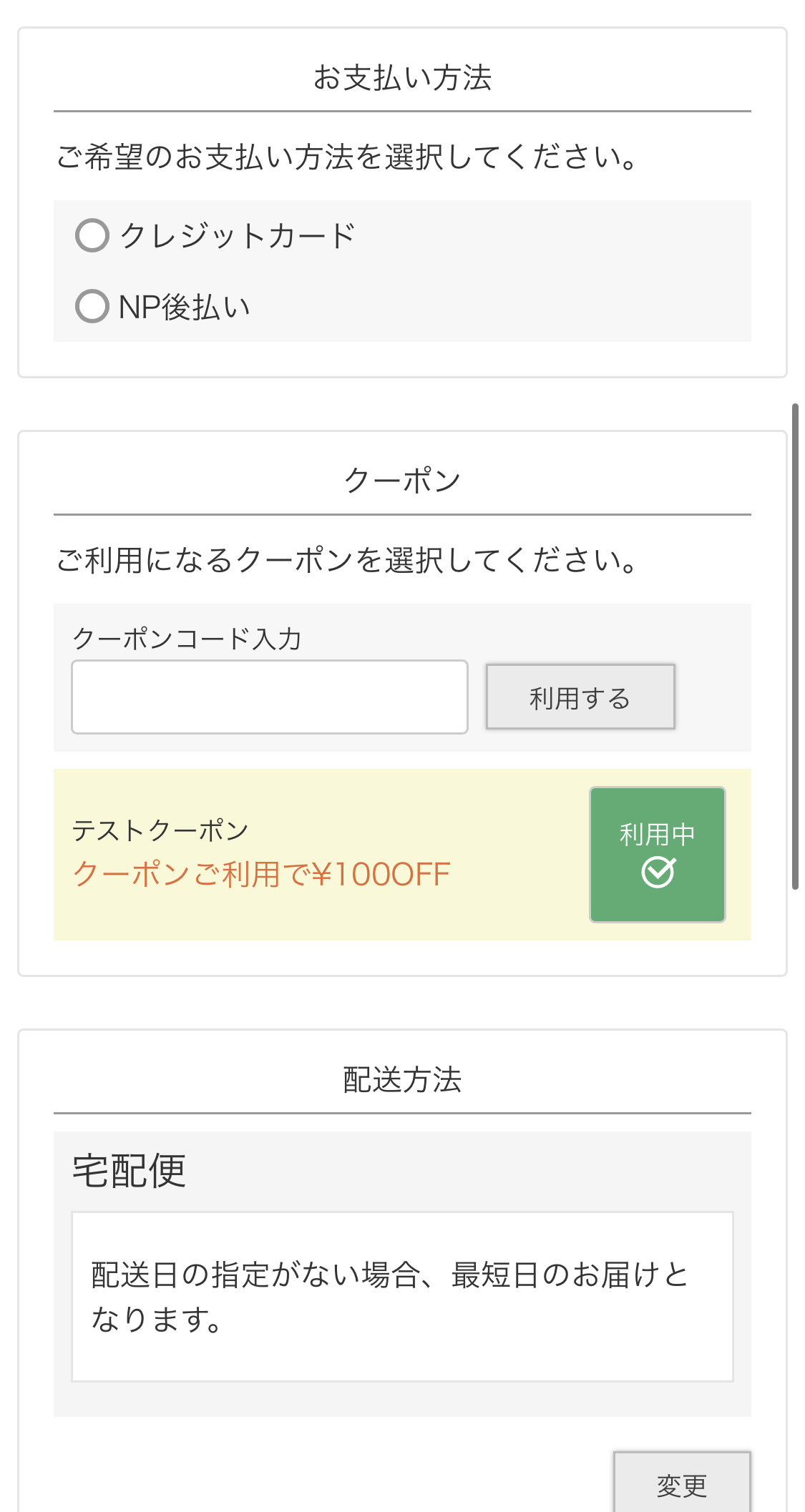Select the クレジットカード radio button
This screenshot has height=1512, width=805.
(x=92, y=235)
